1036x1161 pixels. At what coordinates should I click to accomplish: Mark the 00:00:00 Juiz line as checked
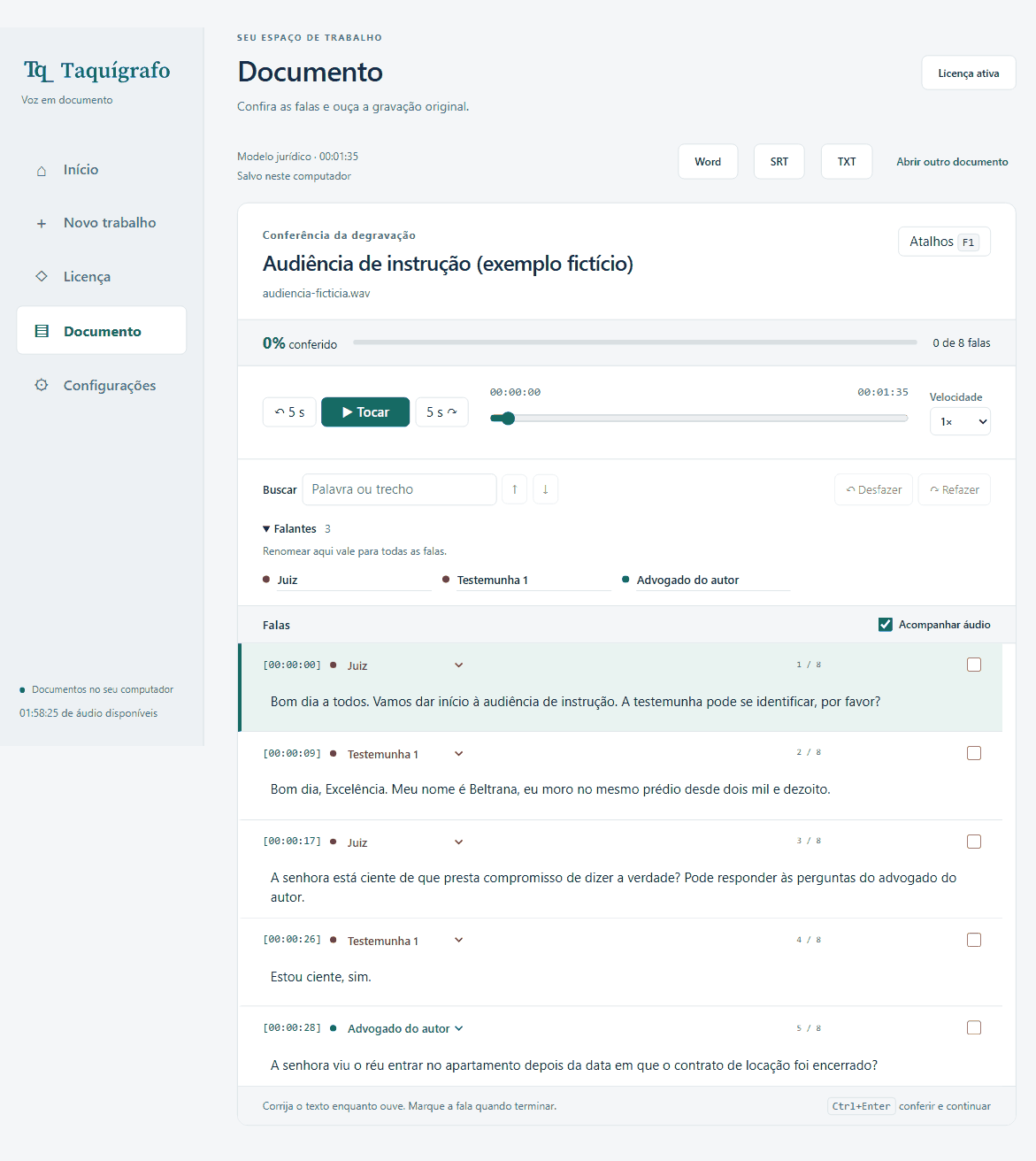pyautogui.click(x=974, y=665)
